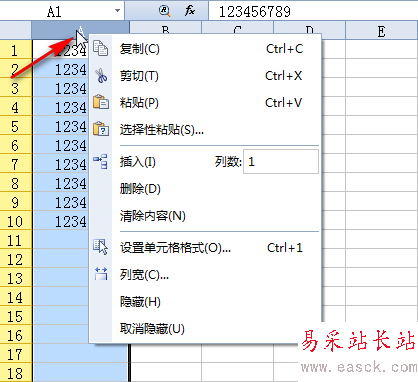Click the paste clipboard icon
The height and width of the screenshot is (382, 418).
pos(101,102)
